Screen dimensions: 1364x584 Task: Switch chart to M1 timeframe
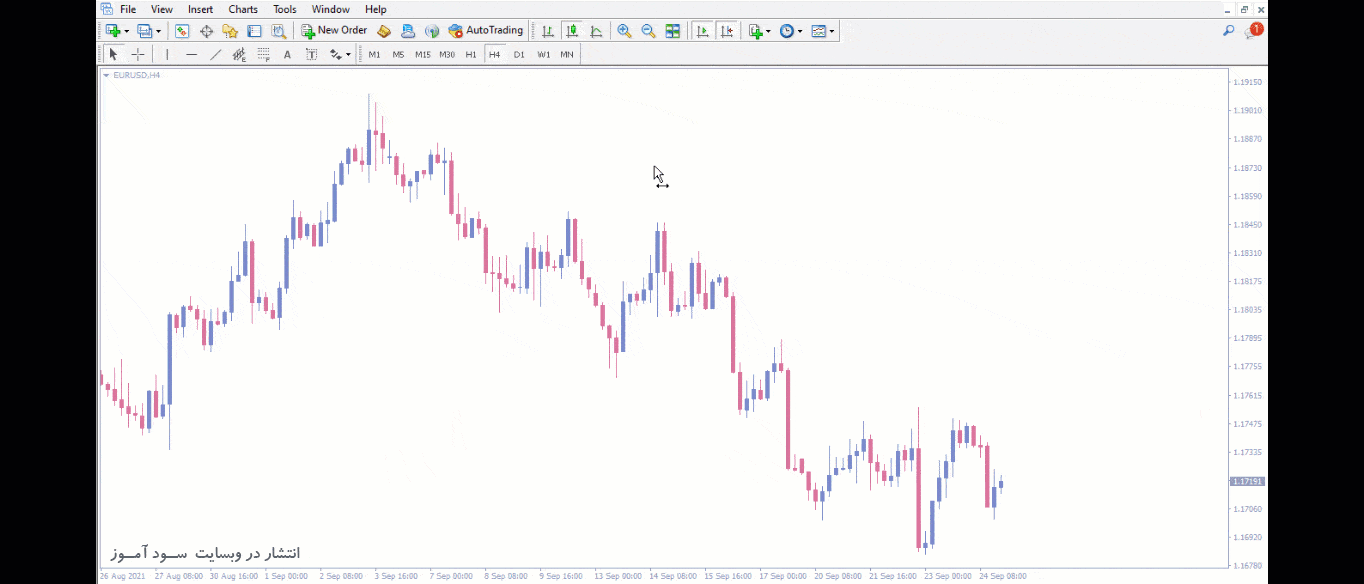point(374,54)
